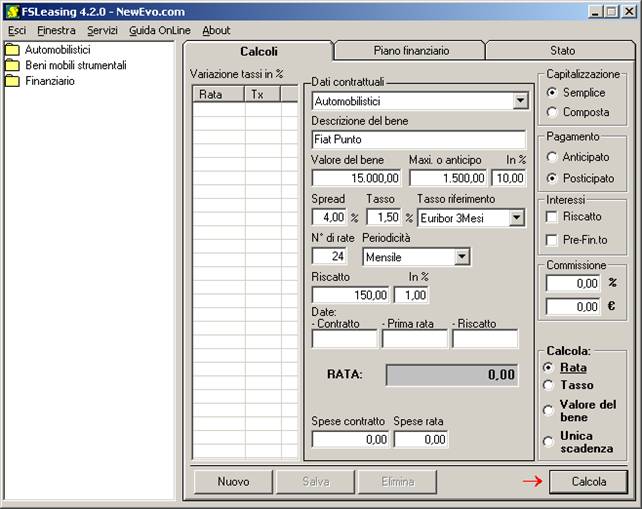Click the Elimina button
The height and width of the screenshot is (509, 642).
(x=398, y=482)
